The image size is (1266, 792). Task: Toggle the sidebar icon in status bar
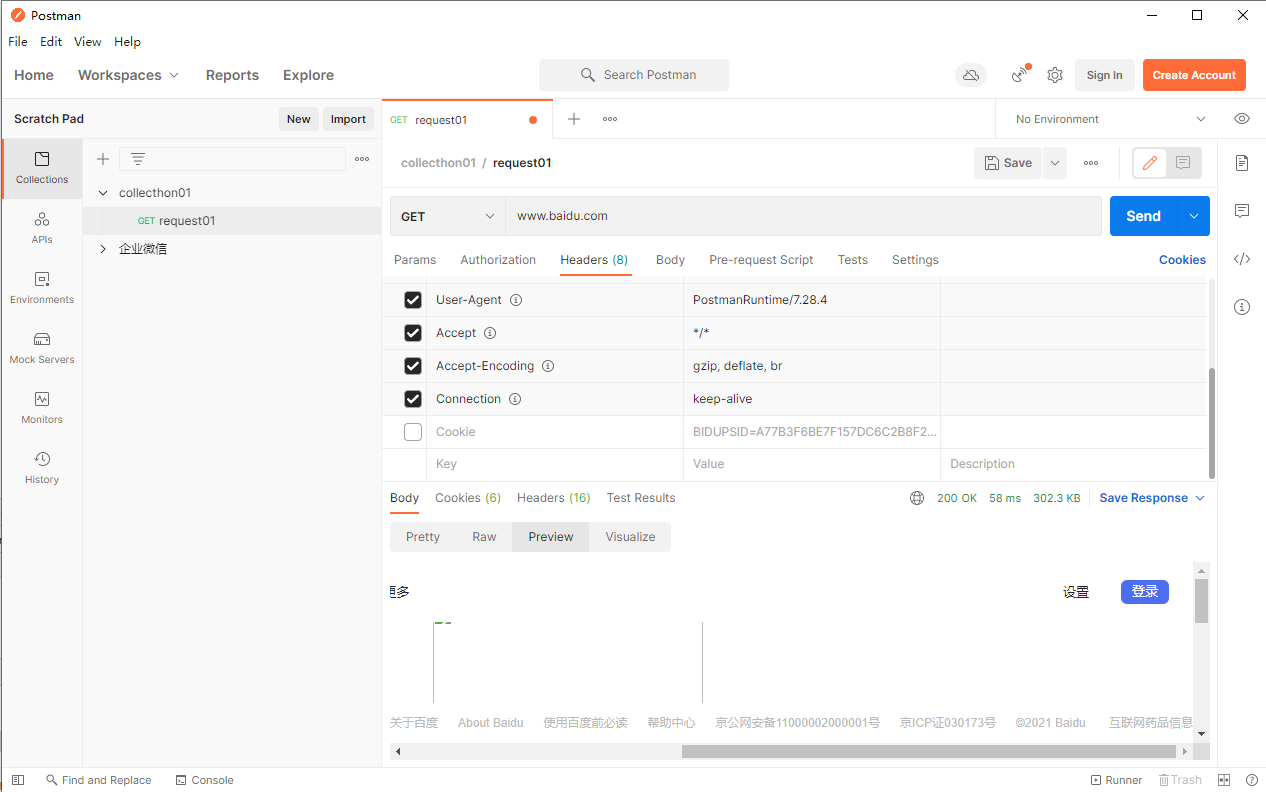point(18,780)
